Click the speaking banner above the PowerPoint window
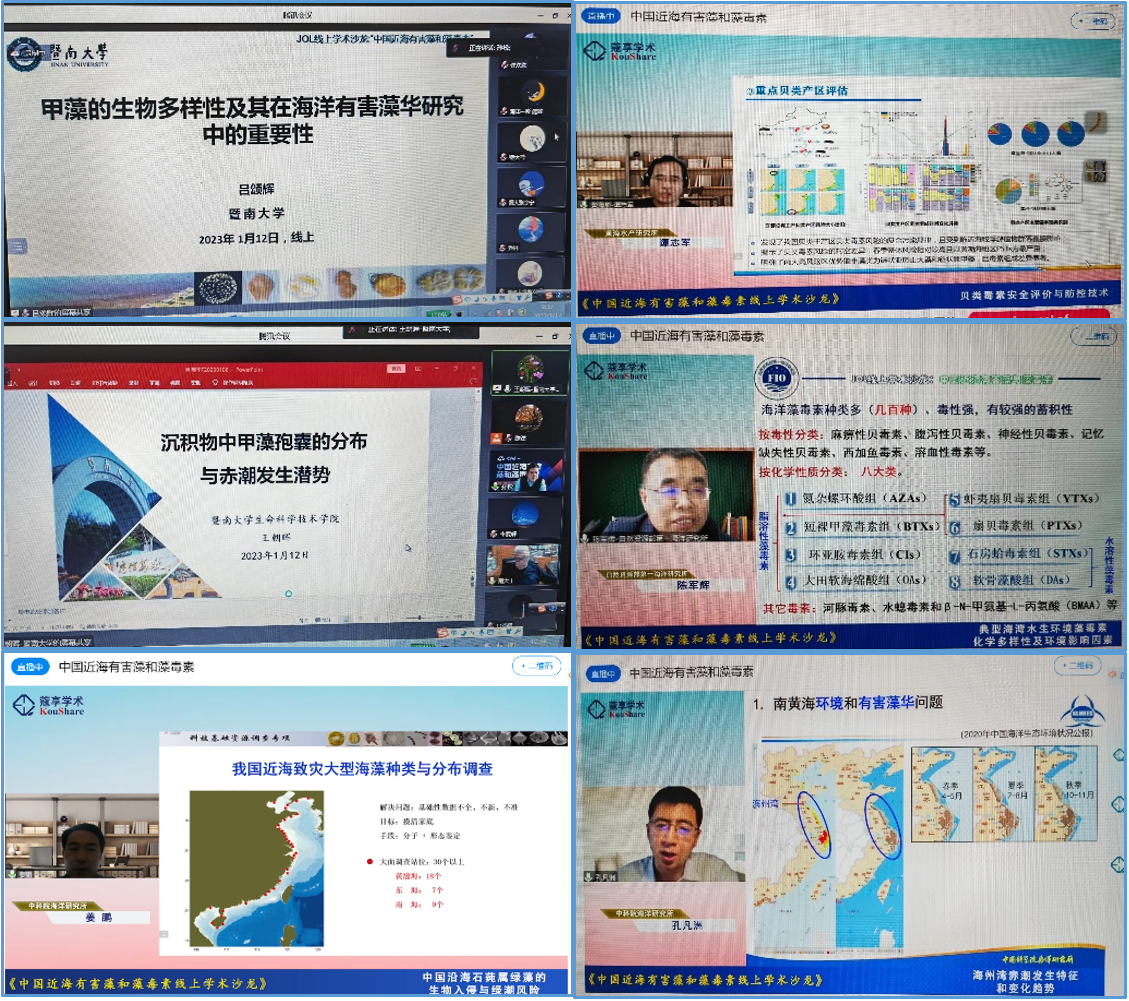Screen dimensions: 1129x1001 click(x=410, y=330)
